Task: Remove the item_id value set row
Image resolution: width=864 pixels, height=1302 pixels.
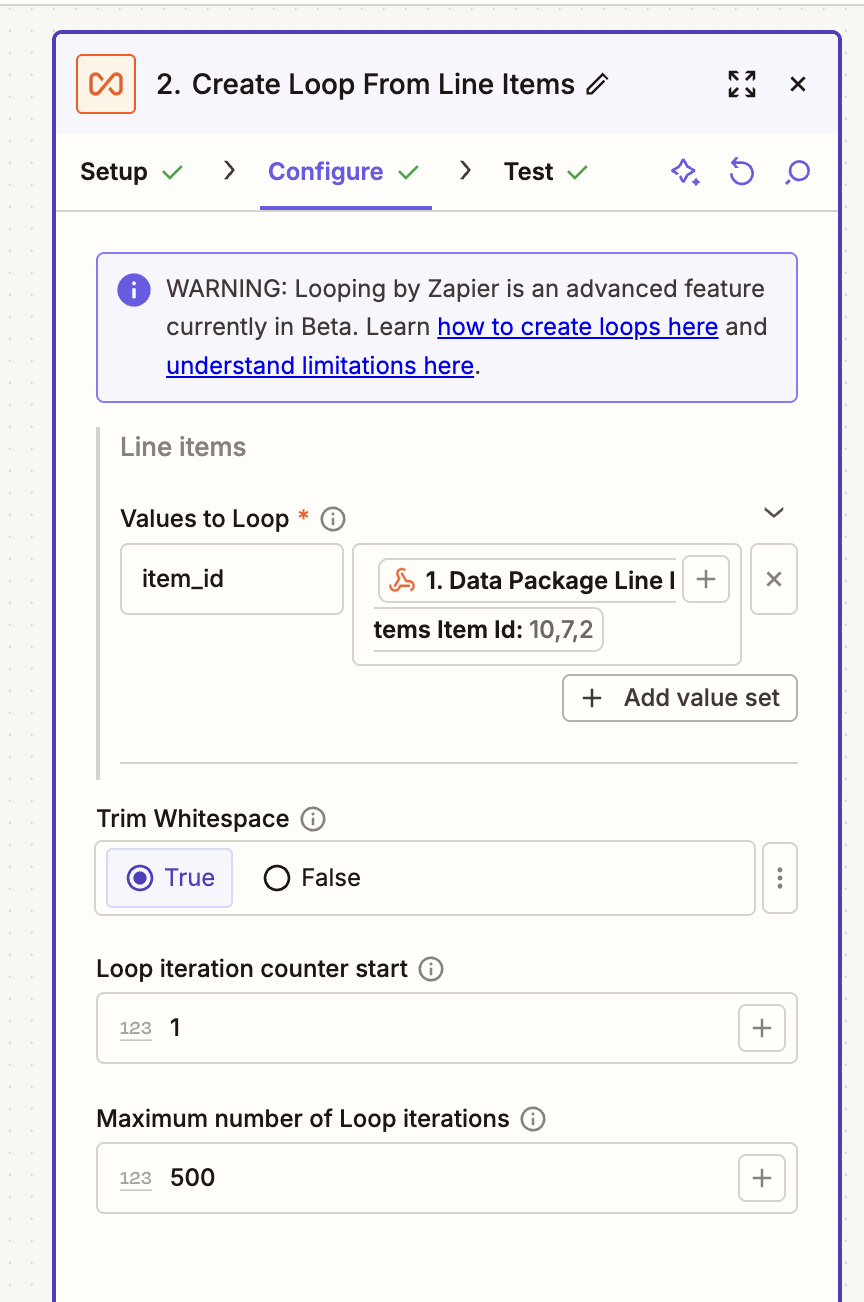Action: [773, 579]
